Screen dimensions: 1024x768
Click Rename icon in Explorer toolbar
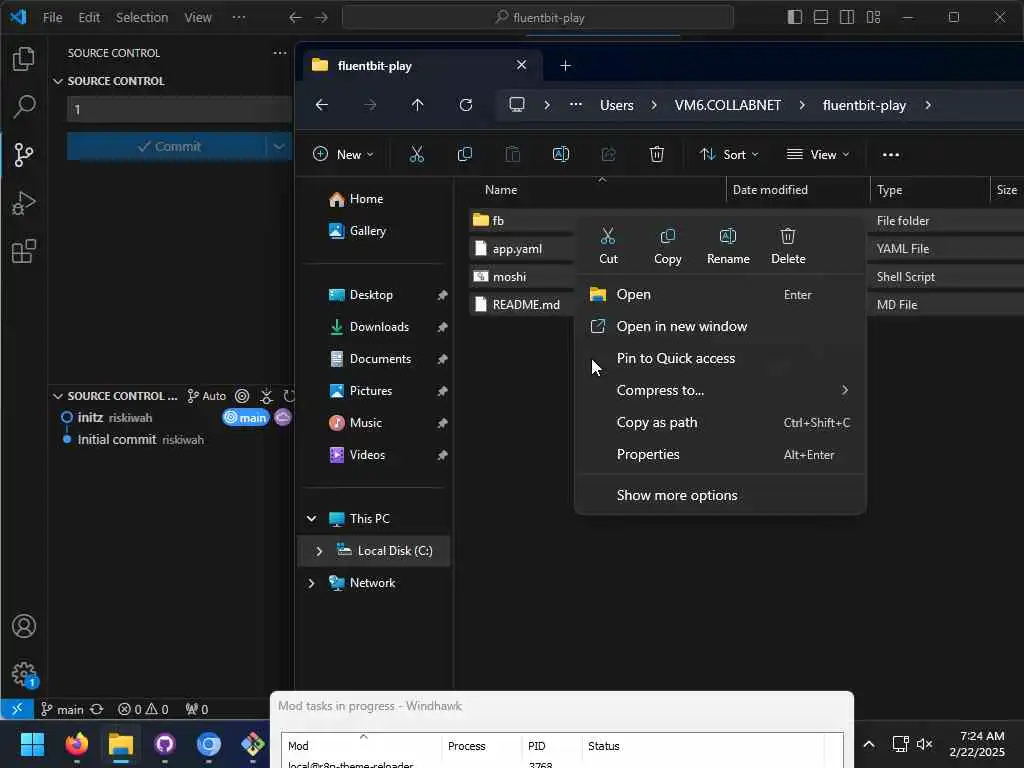(x=561, y=155)
